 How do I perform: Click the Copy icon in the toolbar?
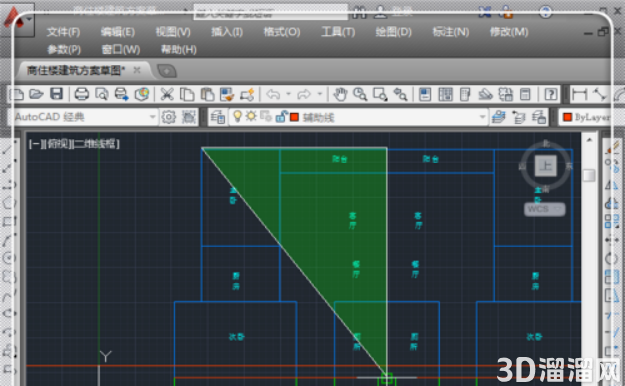click(x=187, y=95)
